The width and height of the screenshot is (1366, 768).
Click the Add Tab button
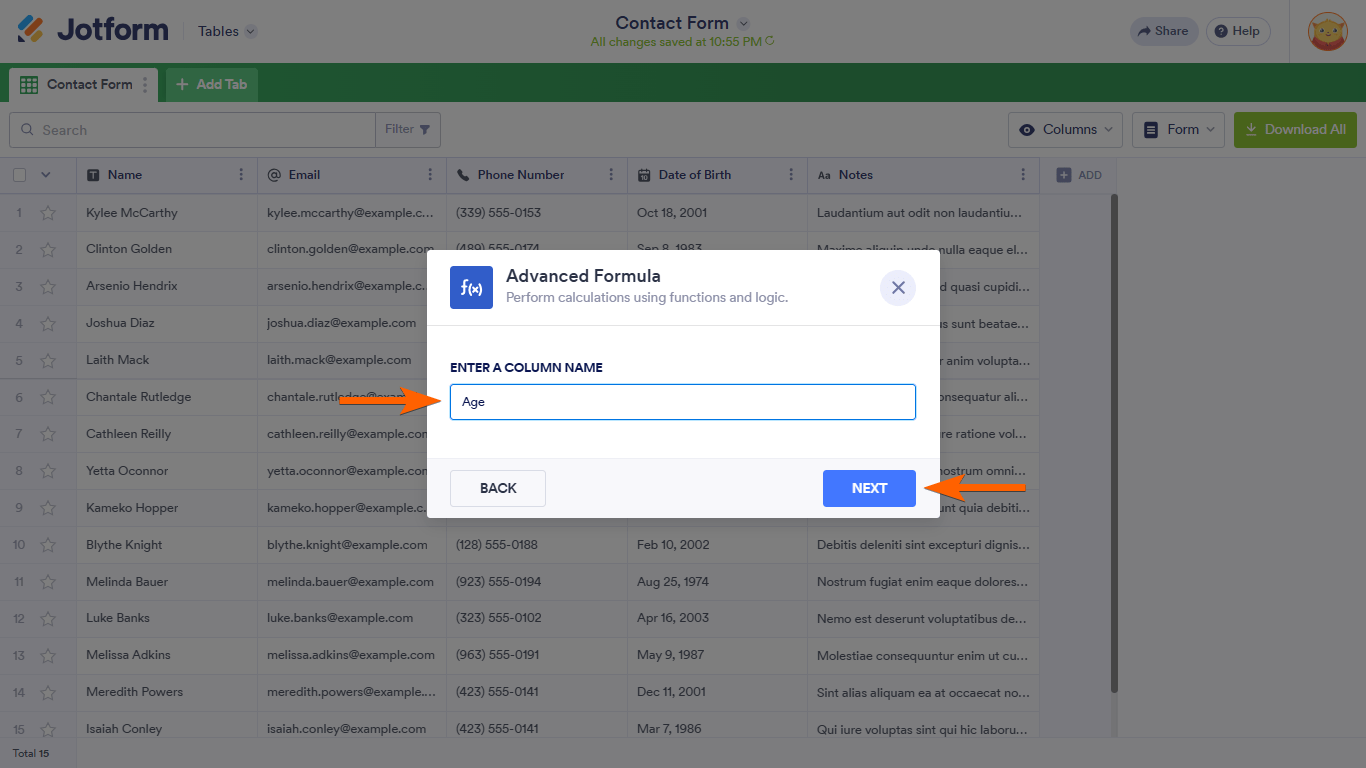click(212, 85)
